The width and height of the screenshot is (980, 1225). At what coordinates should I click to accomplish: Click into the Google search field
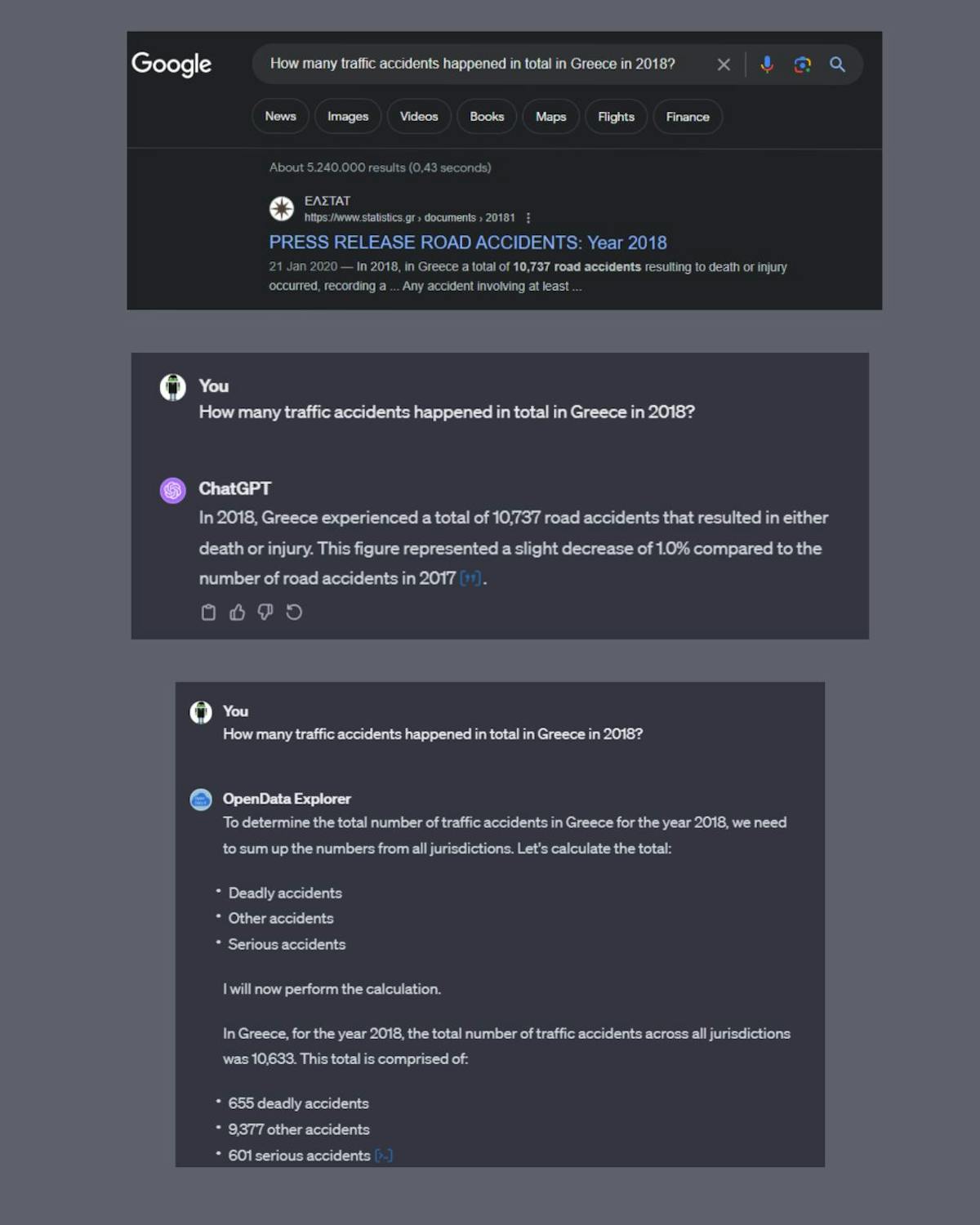tap(482, 64)
